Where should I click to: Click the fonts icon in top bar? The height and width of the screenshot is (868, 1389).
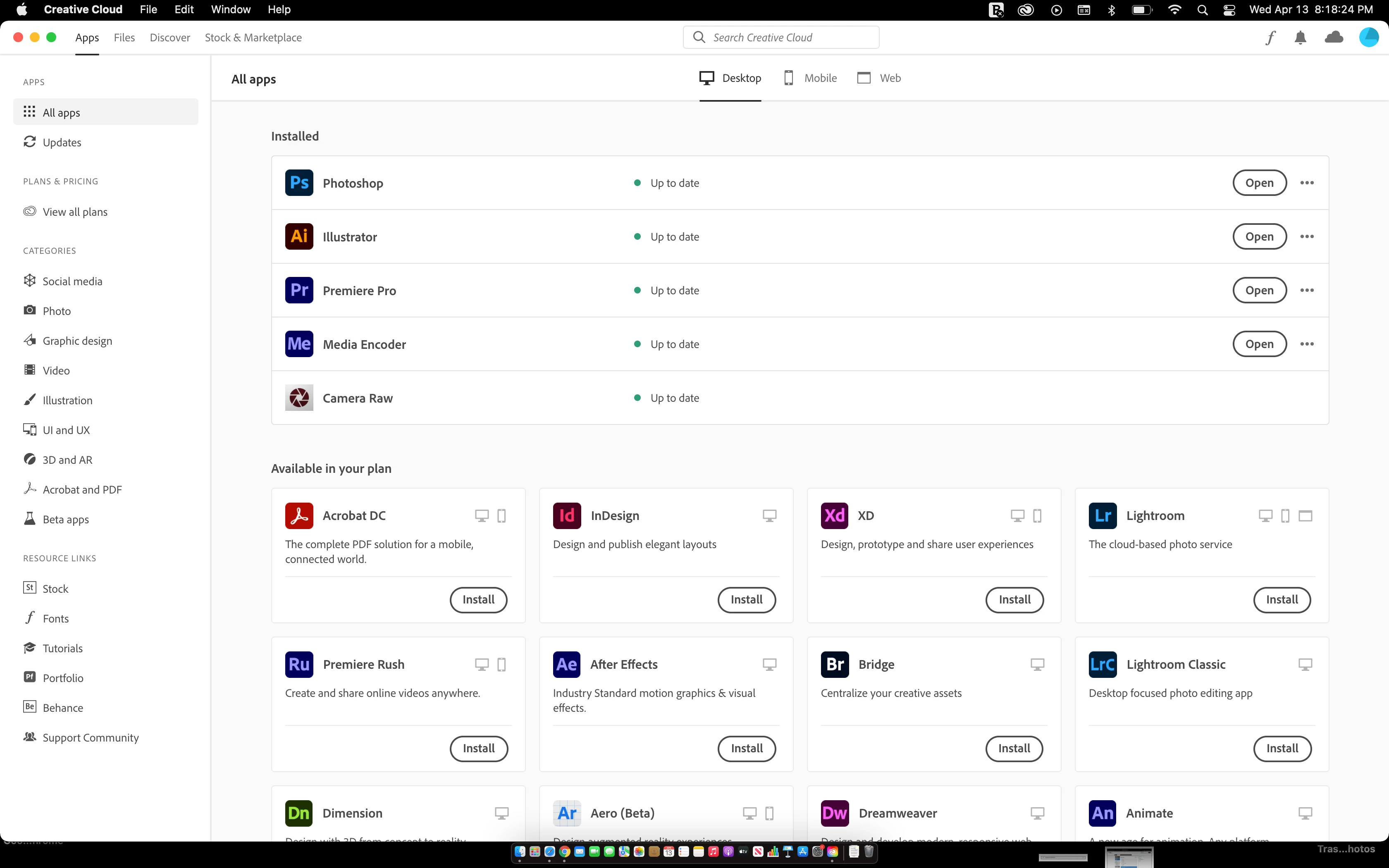tap(1270, 38)
